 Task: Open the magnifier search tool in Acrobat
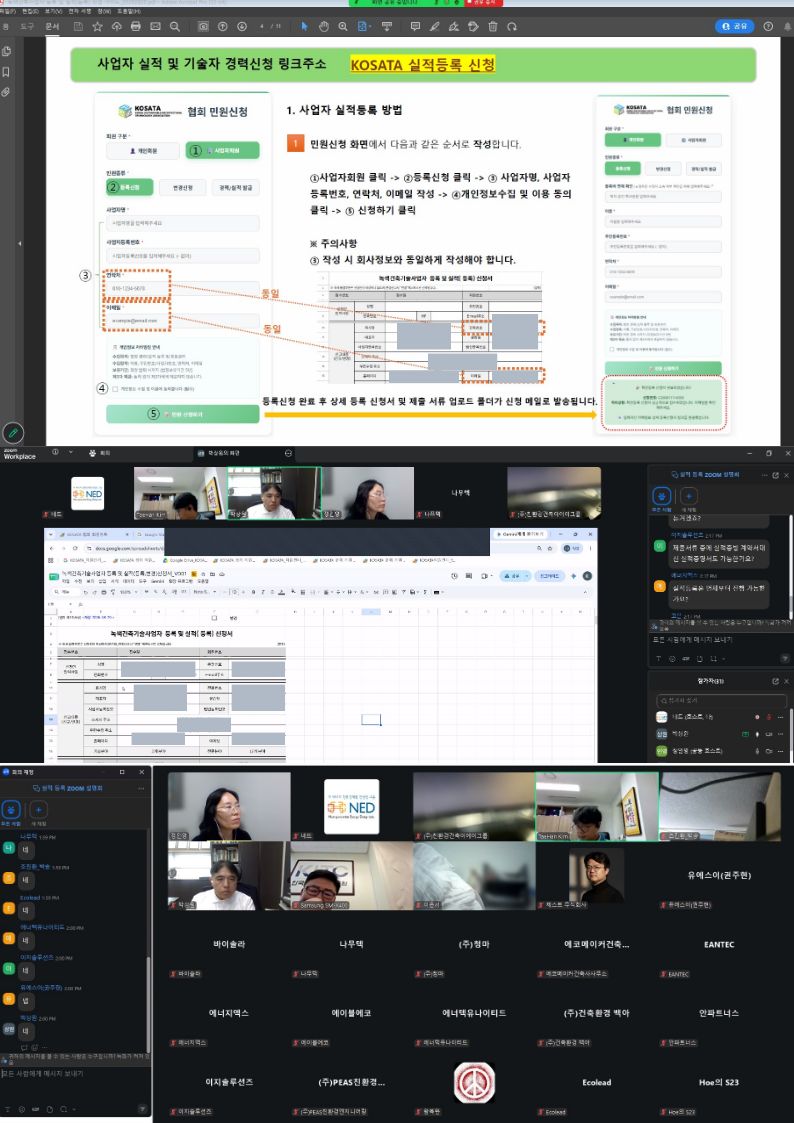point(175,26)
